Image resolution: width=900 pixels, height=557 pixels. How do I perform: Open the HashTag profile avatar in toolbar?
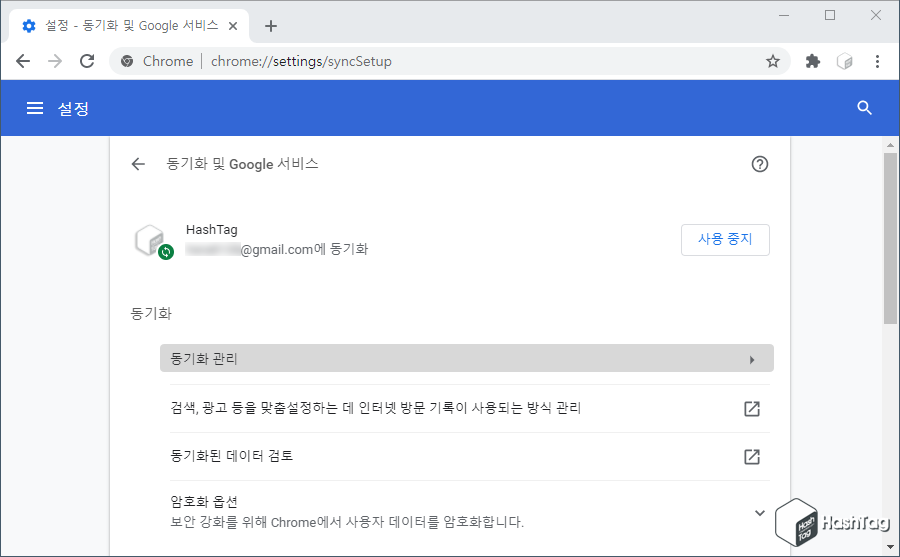844,61
